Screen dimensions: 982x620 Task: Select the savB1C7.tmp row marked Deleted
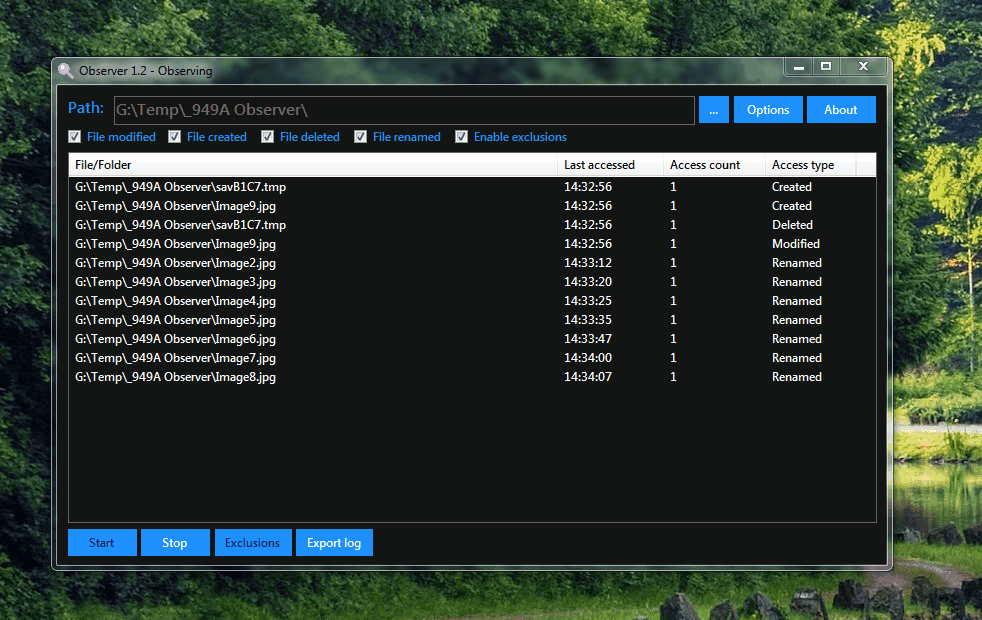(472, 225)
